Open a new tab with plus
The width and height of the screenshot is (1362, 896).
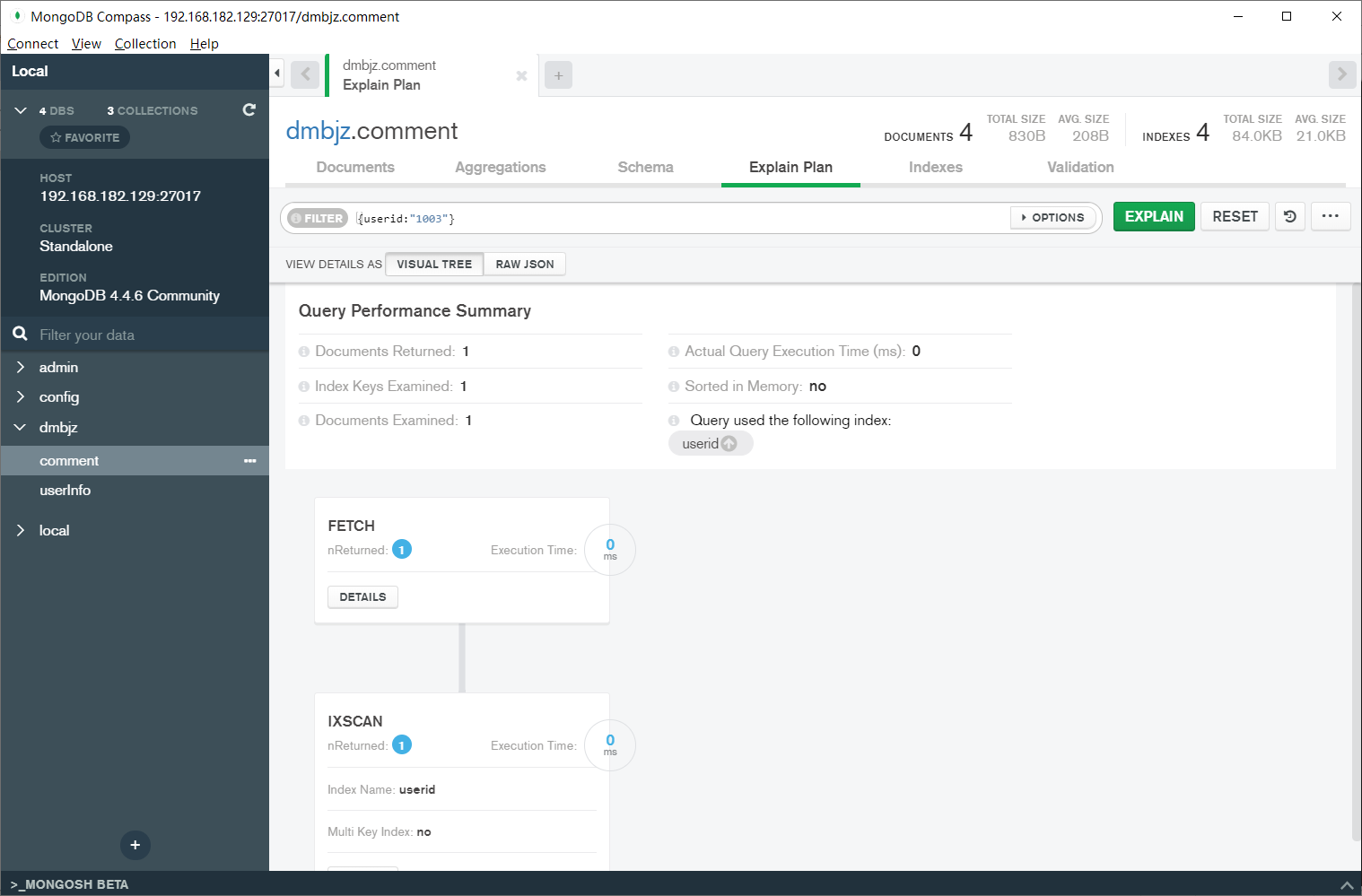[x=558, y=75]
